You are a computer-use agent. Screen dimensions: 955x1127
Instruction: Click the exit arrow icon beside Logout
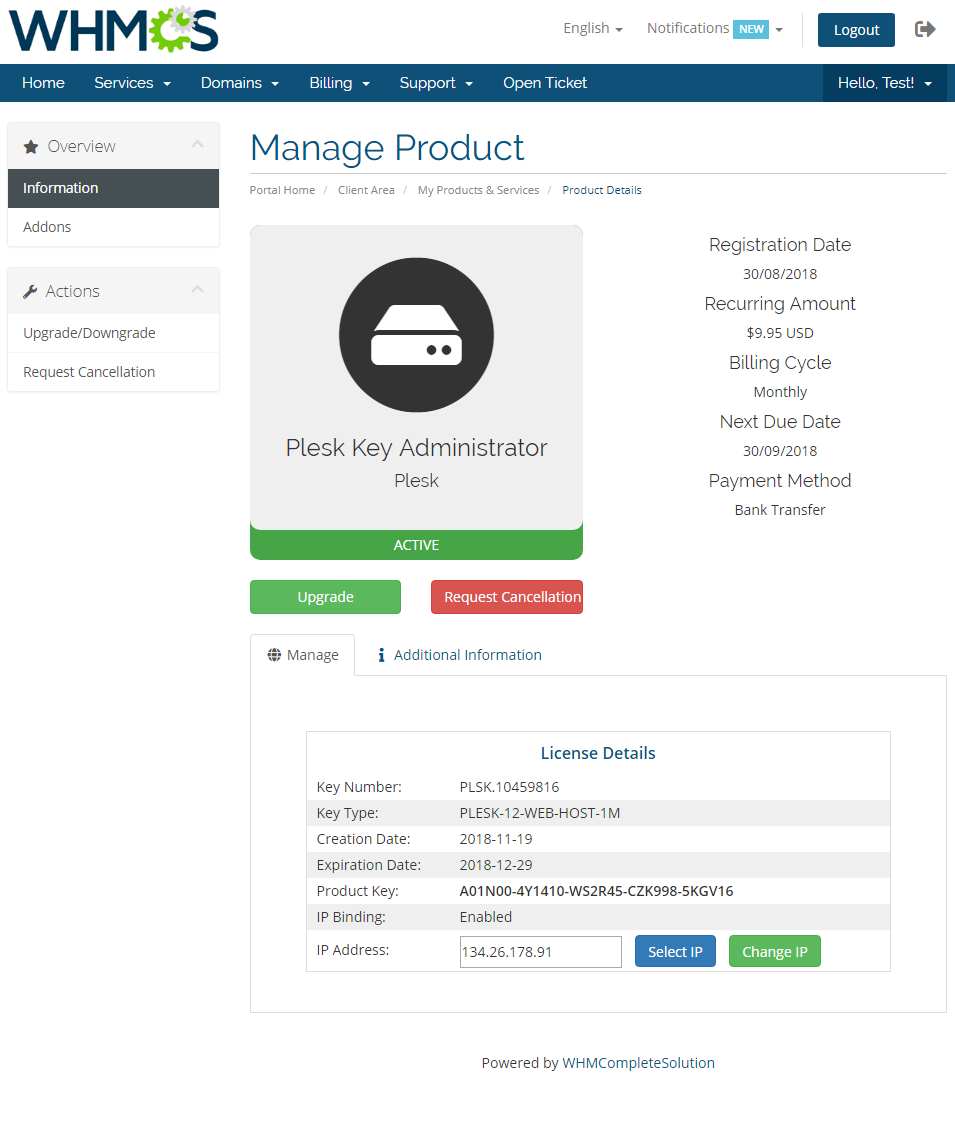925,29
